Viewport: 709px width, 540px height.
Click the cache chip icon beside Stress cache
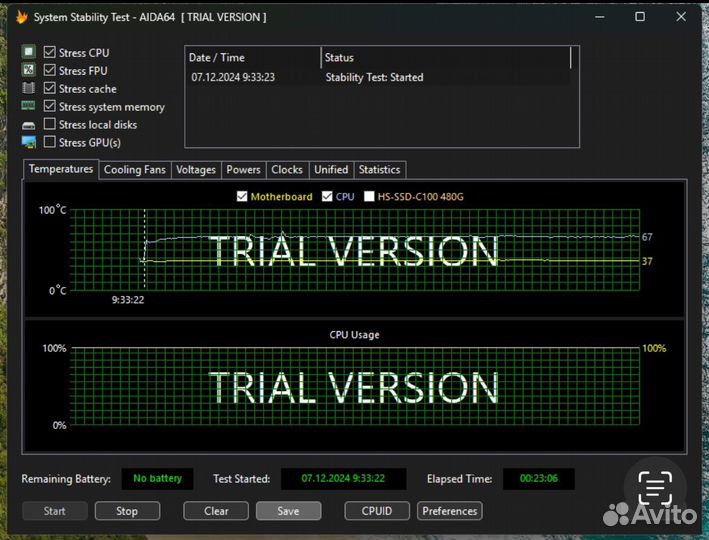pyautogui.click(x=29, y=88)
